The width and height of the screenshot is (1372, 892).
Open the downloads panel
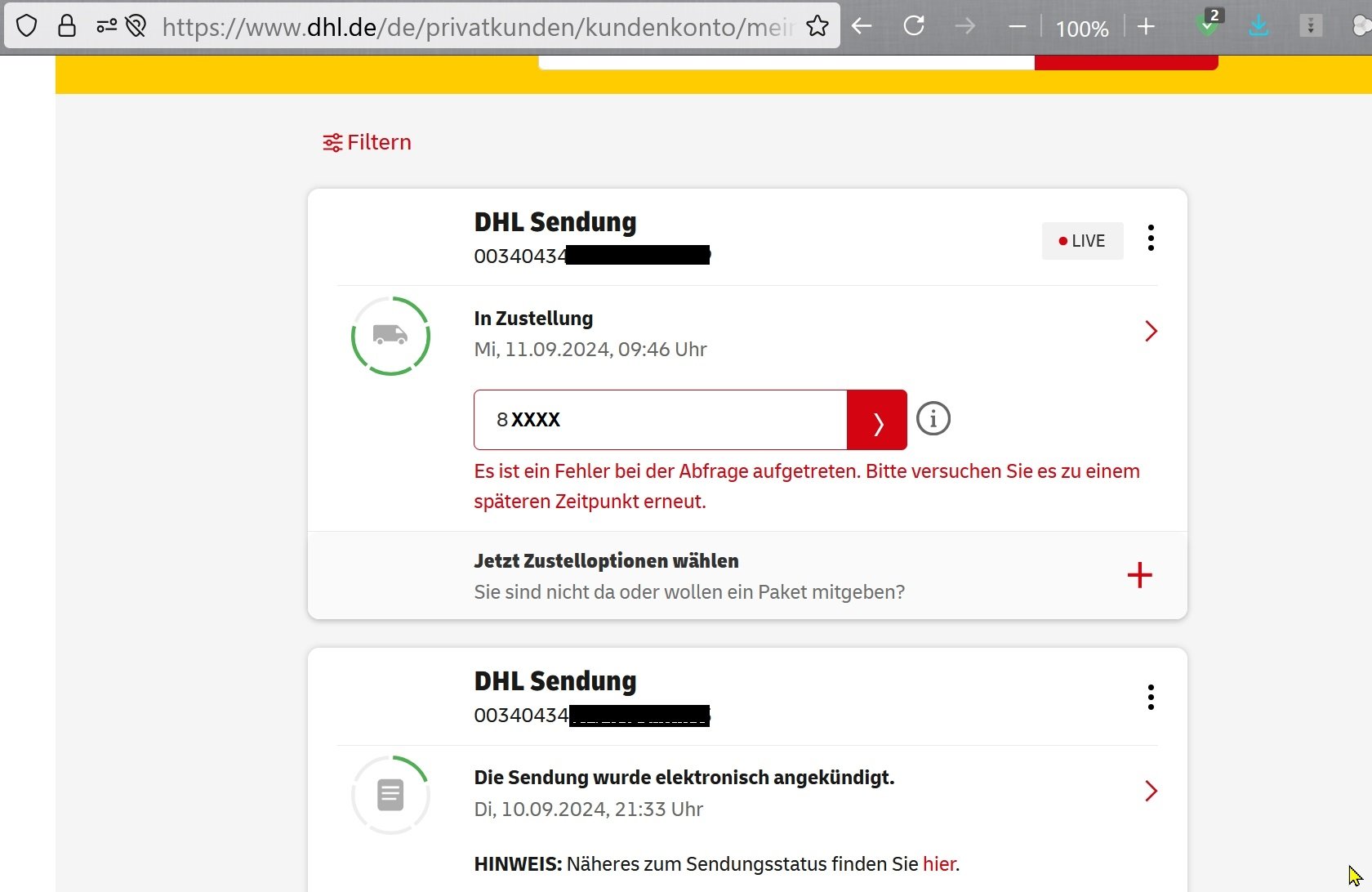1258,26
